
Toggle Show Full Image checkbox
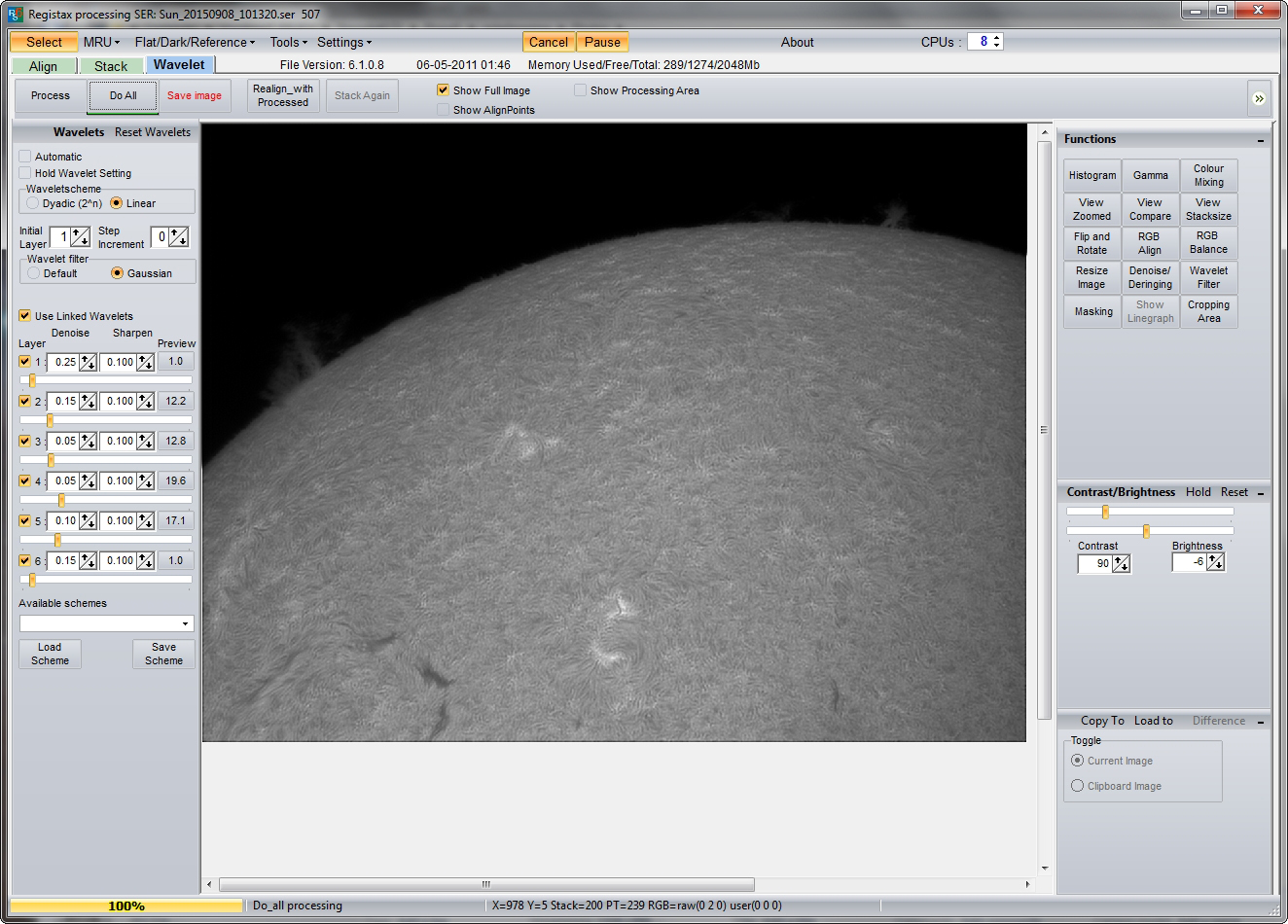444,90
